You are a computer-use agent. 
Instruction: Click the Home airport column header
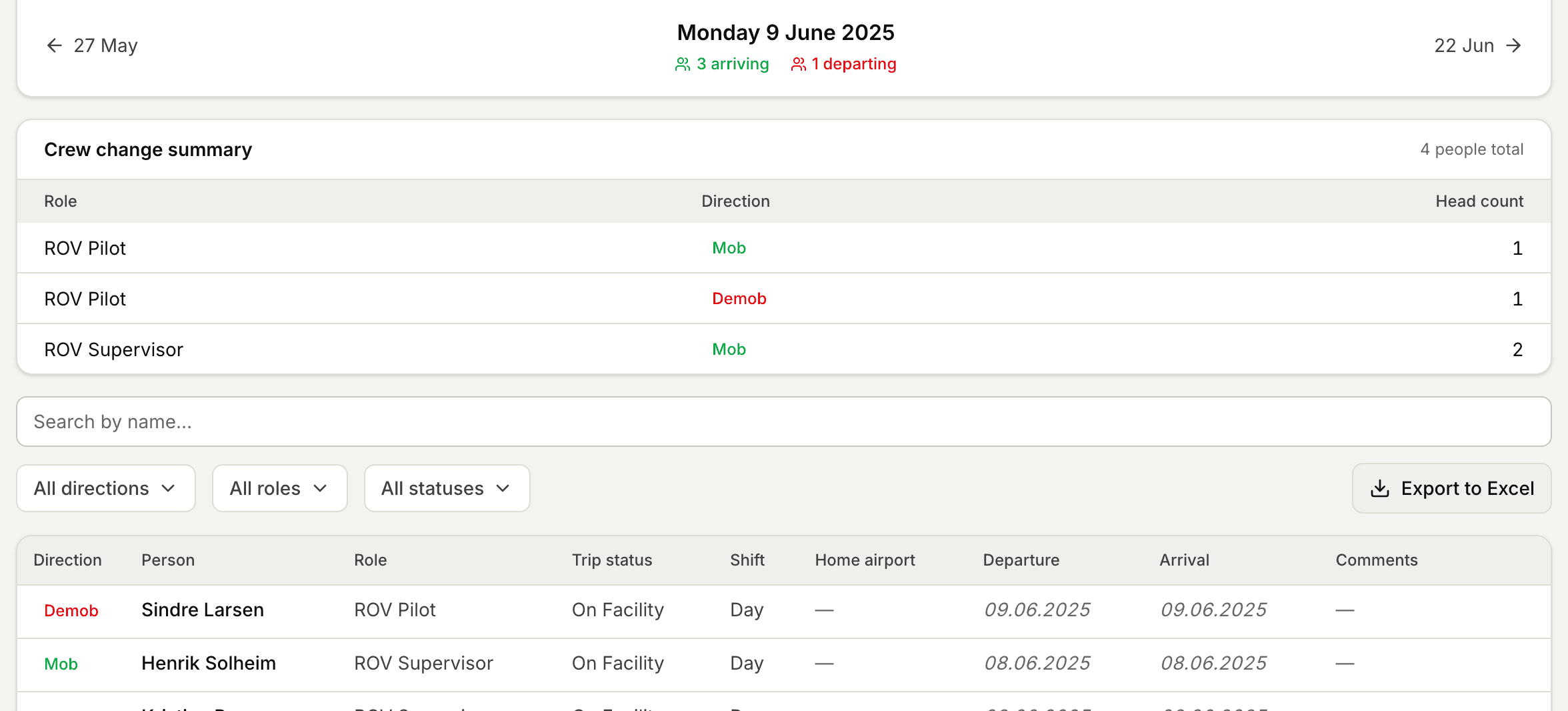click(x=865, y=560)
